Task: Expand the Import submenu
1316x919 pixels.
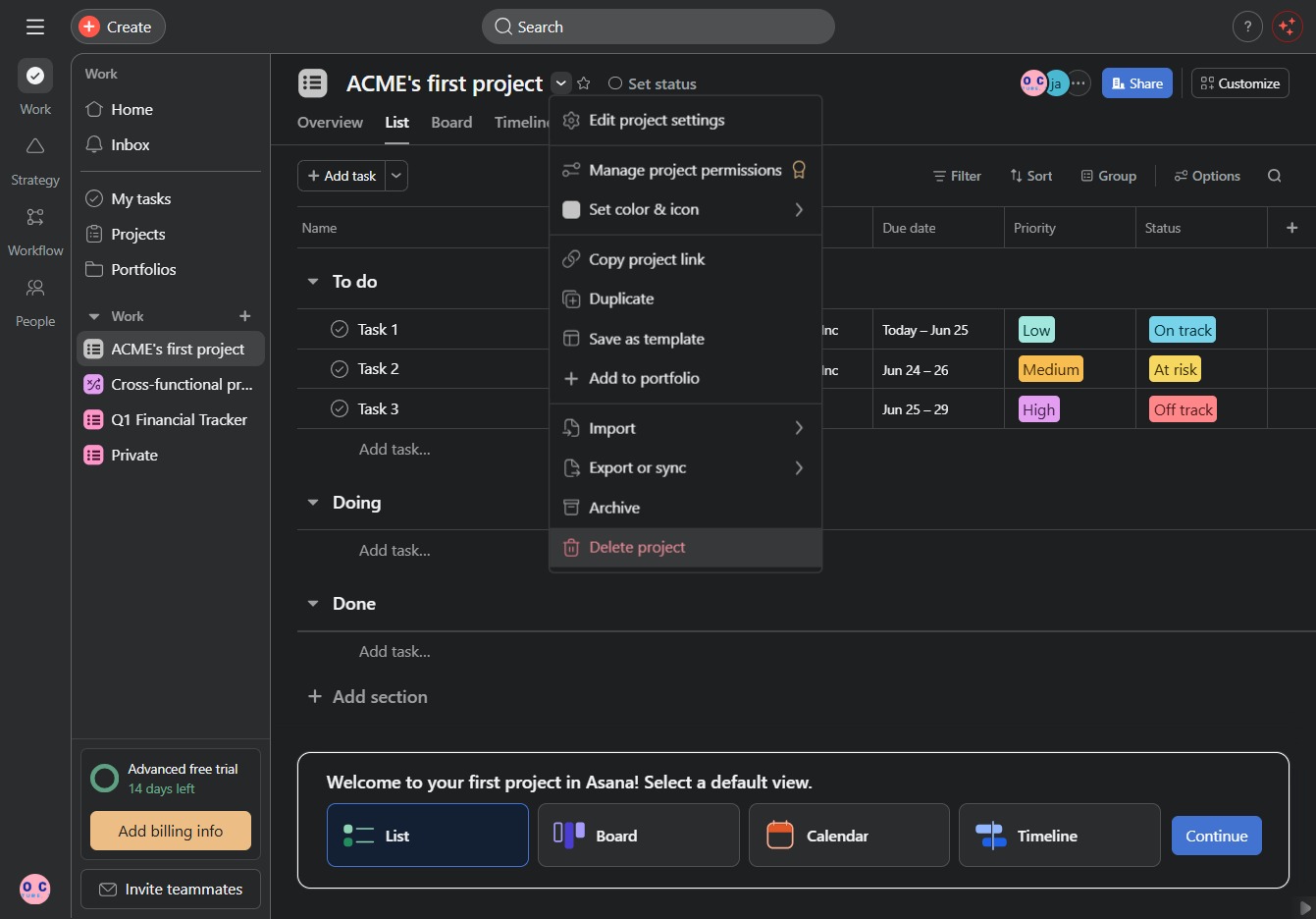Action: [799, 428]
